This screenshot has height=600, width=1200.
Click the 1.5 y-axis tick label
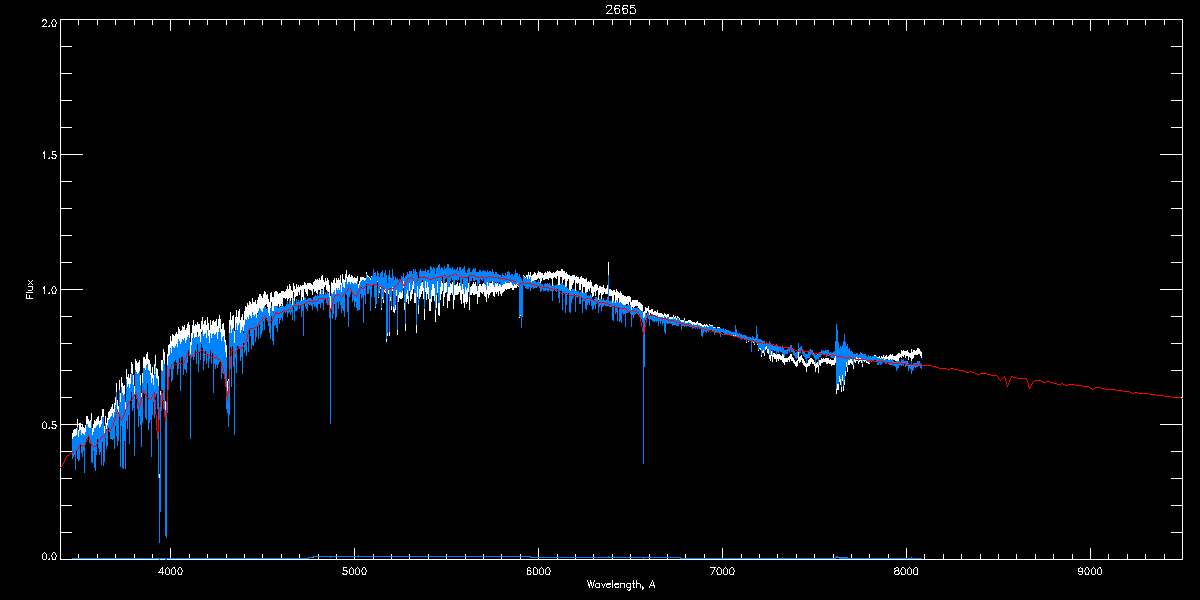tap(47, 156)
